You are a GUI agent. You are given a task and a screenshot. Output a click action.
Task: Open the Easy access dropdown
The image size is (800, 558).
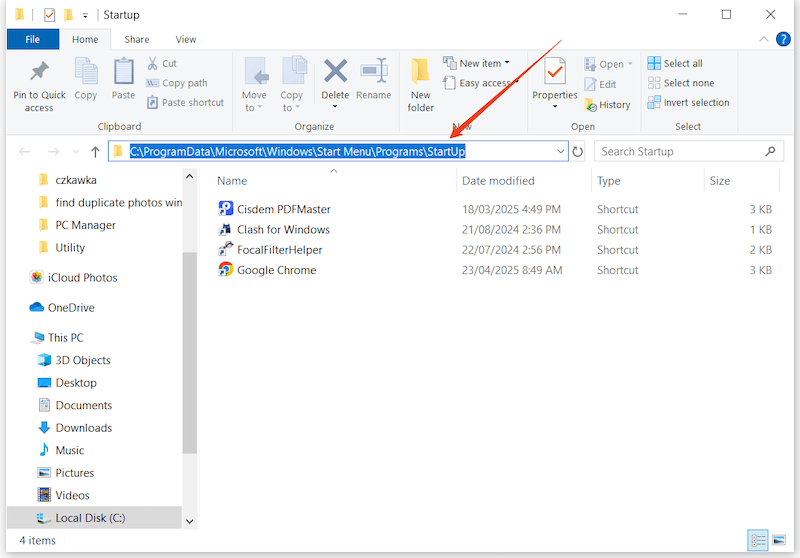pyautogui.click(x=480, y=83)
